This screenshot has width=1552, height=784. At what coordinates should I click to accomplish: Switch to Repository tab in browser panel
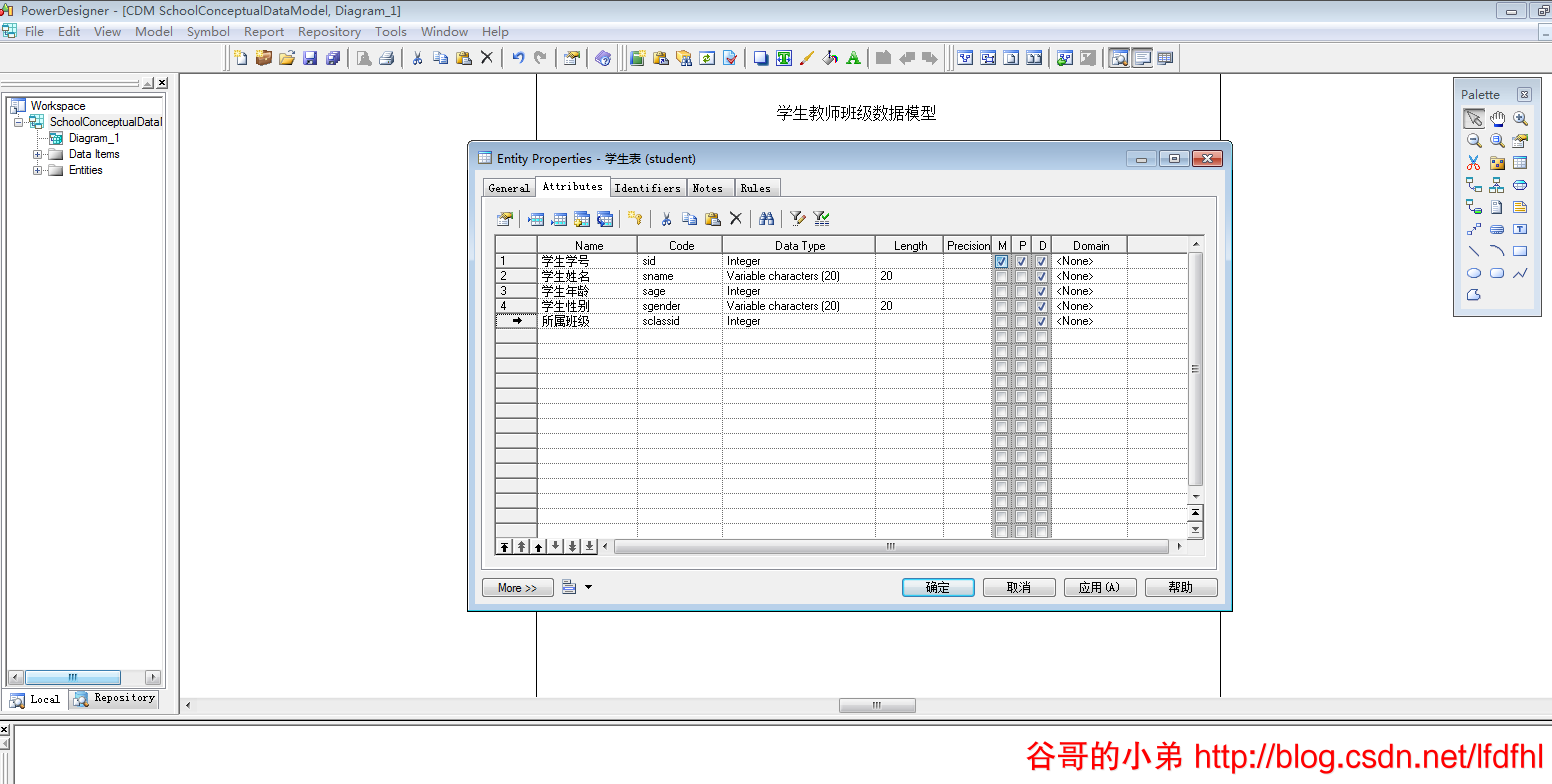[114, 698]
